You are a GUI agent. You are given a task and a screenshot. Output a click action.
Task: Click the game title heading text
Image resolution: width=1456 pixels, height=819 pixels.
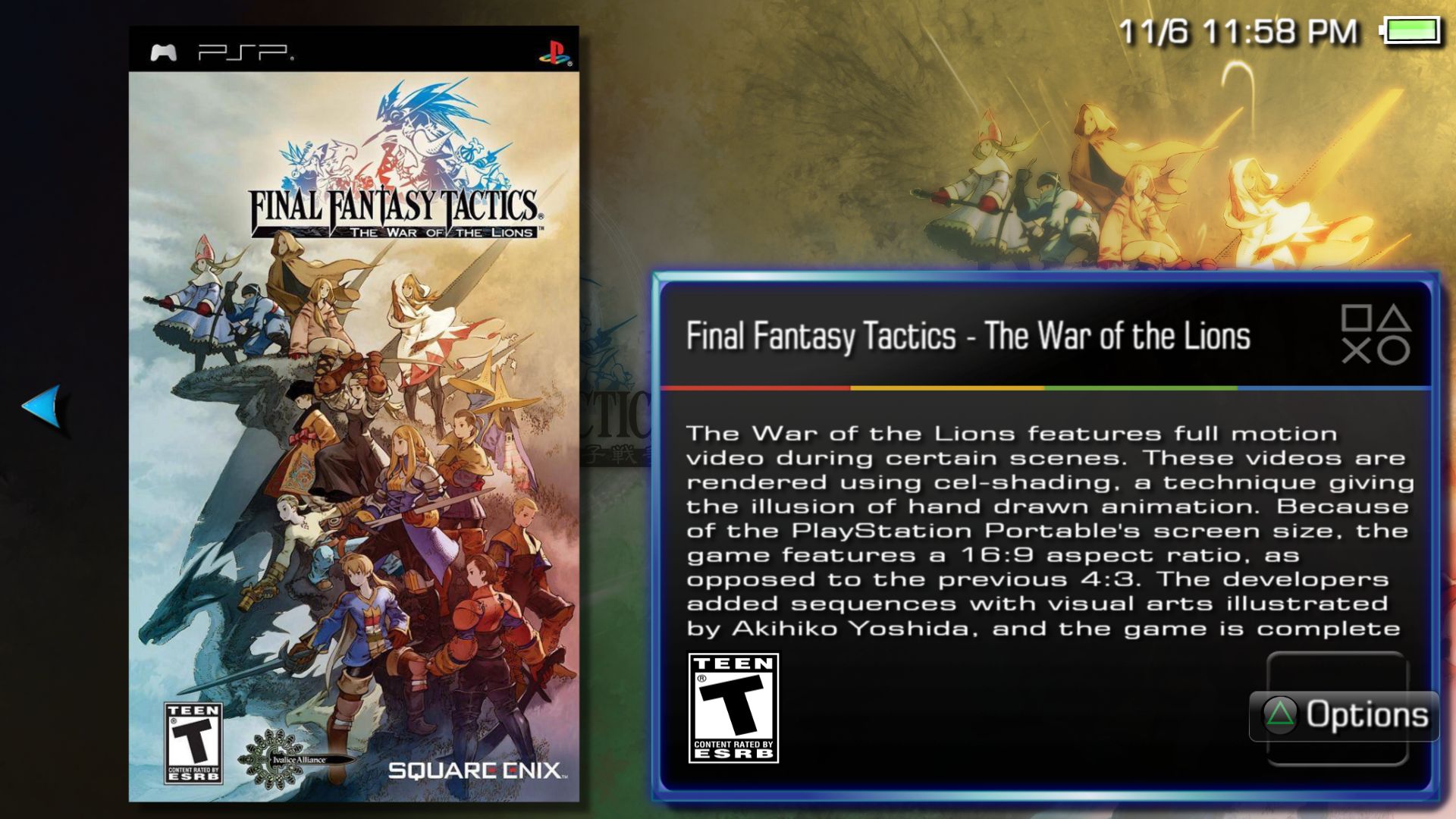(x=968, y=335)
